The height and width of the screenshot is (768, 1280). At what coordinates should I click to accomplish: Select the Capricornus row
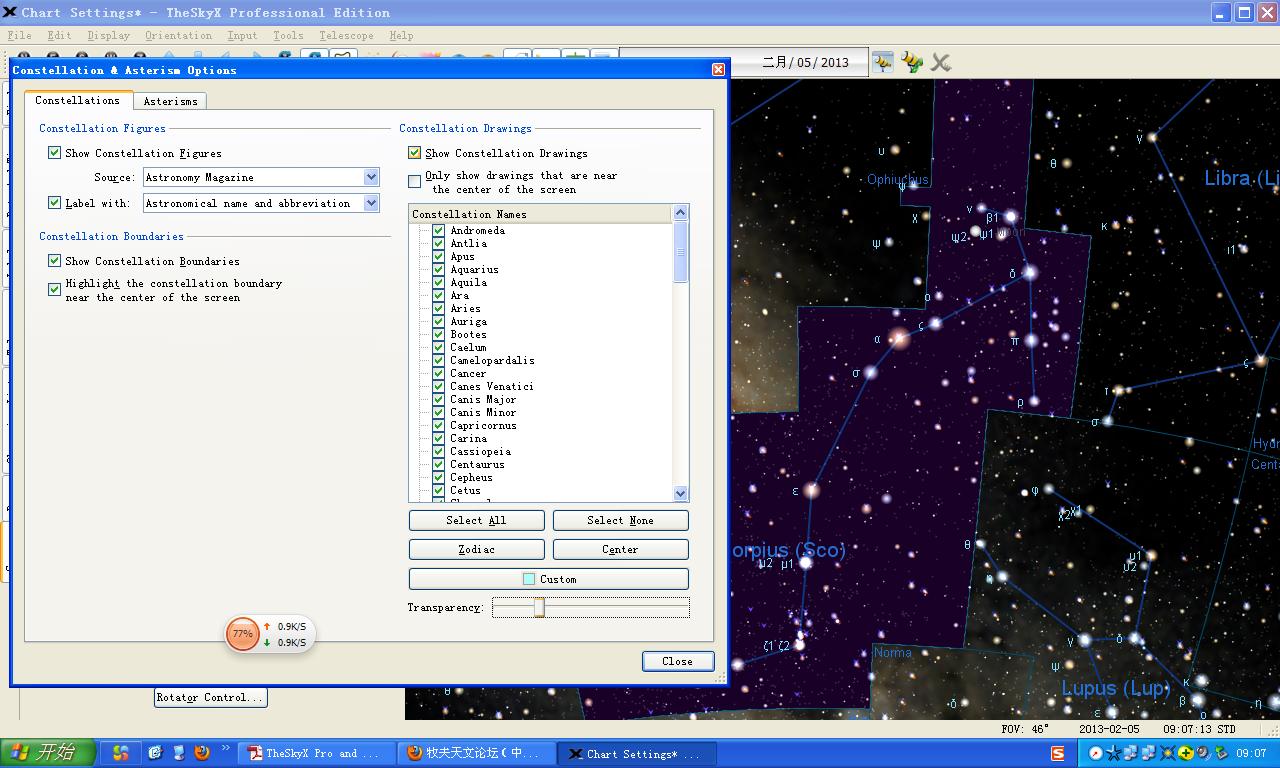coord(483,425)
